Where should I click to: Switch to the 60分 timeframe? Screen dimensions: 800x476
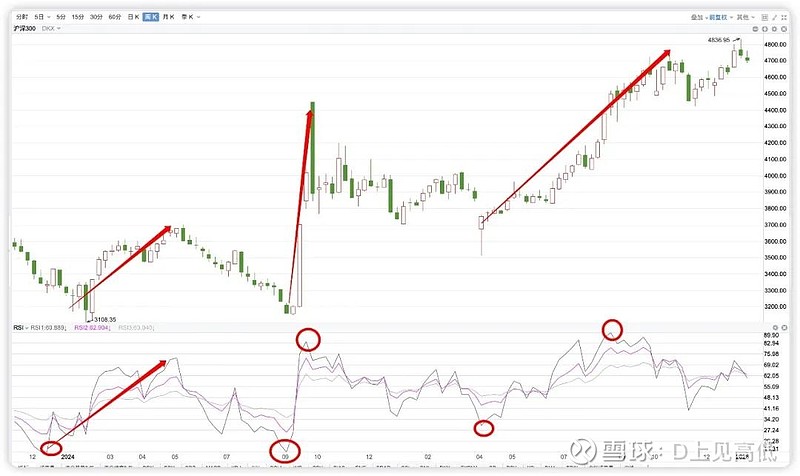point(115,17)
